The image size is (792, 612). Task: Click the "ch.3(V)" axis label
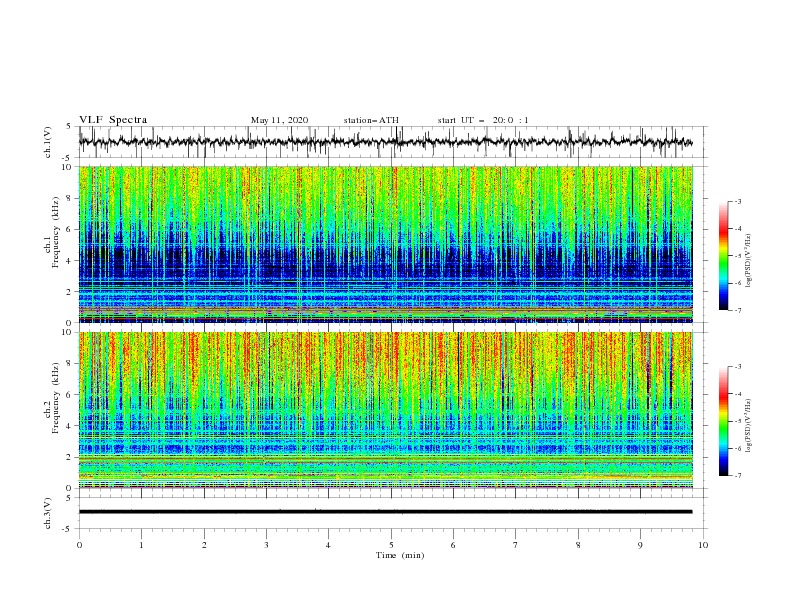pyautogui.click(x=48, y=513)
